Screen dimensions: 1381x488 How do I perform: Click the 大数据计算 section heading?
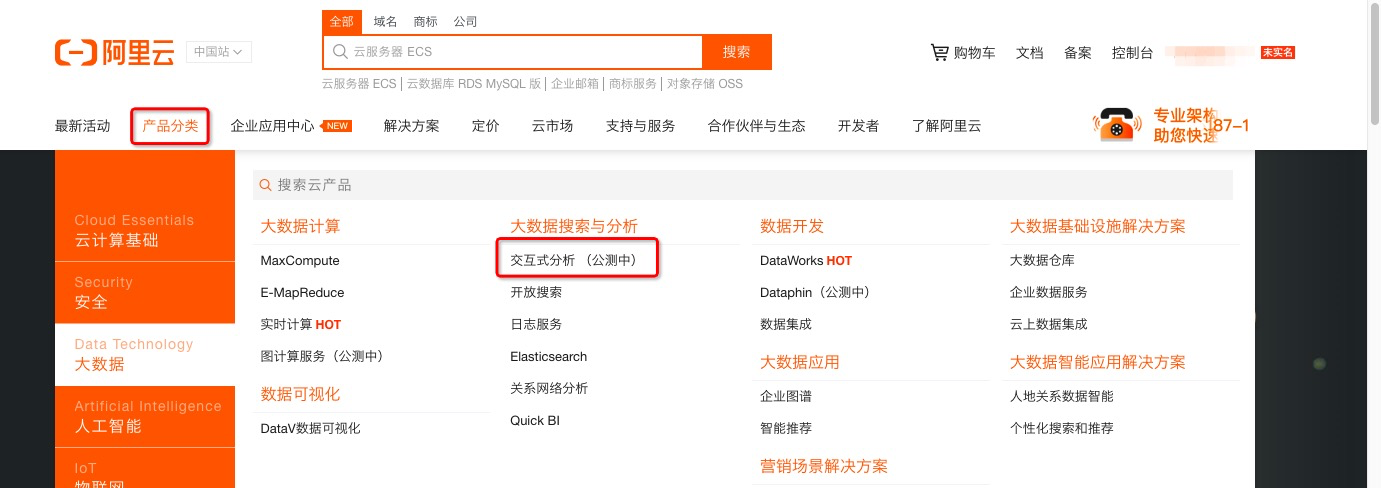point(300,226)
